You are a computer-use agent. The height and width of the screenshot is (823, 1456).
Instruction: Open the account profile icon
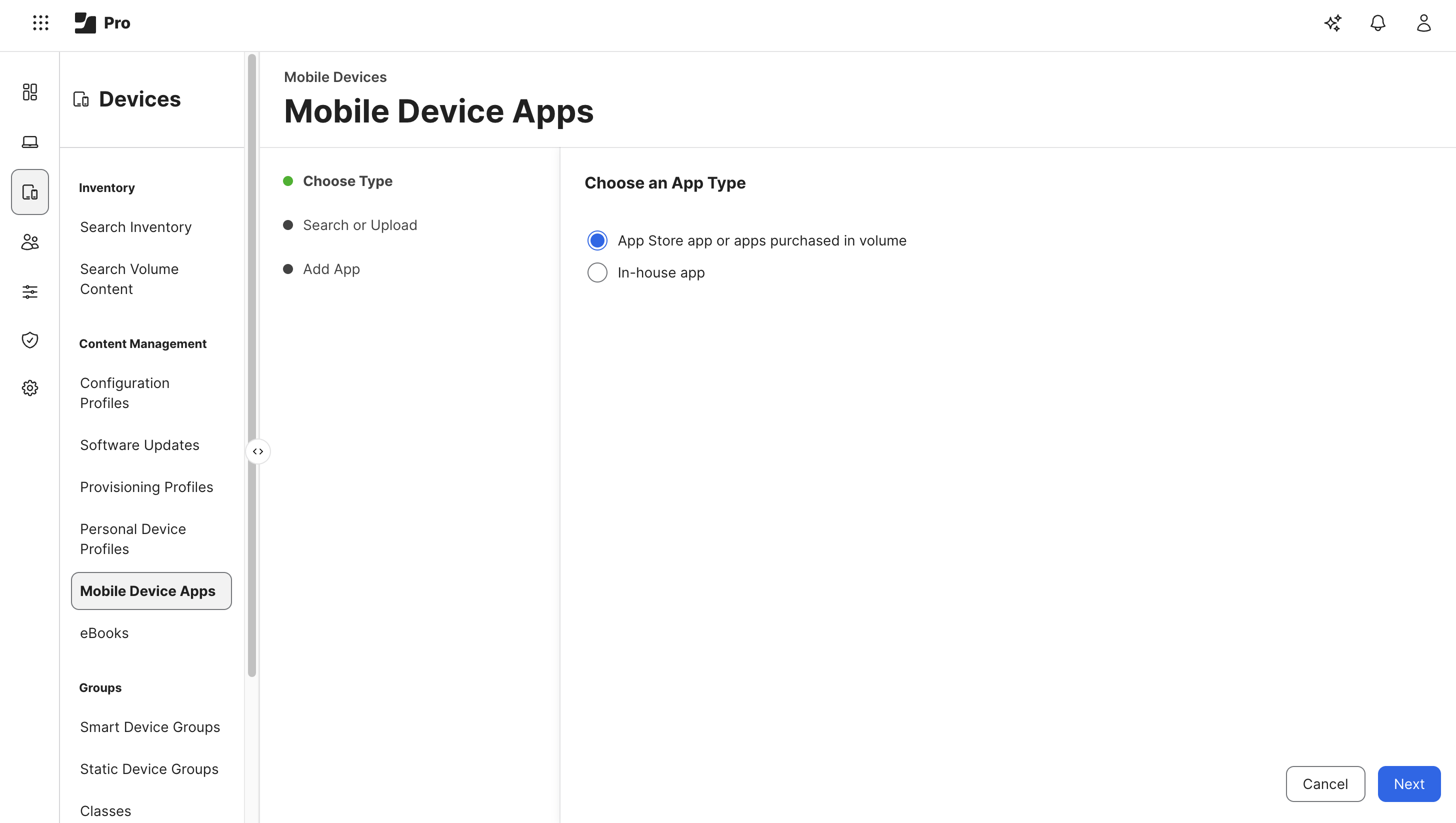click(x=1423, y=23)
